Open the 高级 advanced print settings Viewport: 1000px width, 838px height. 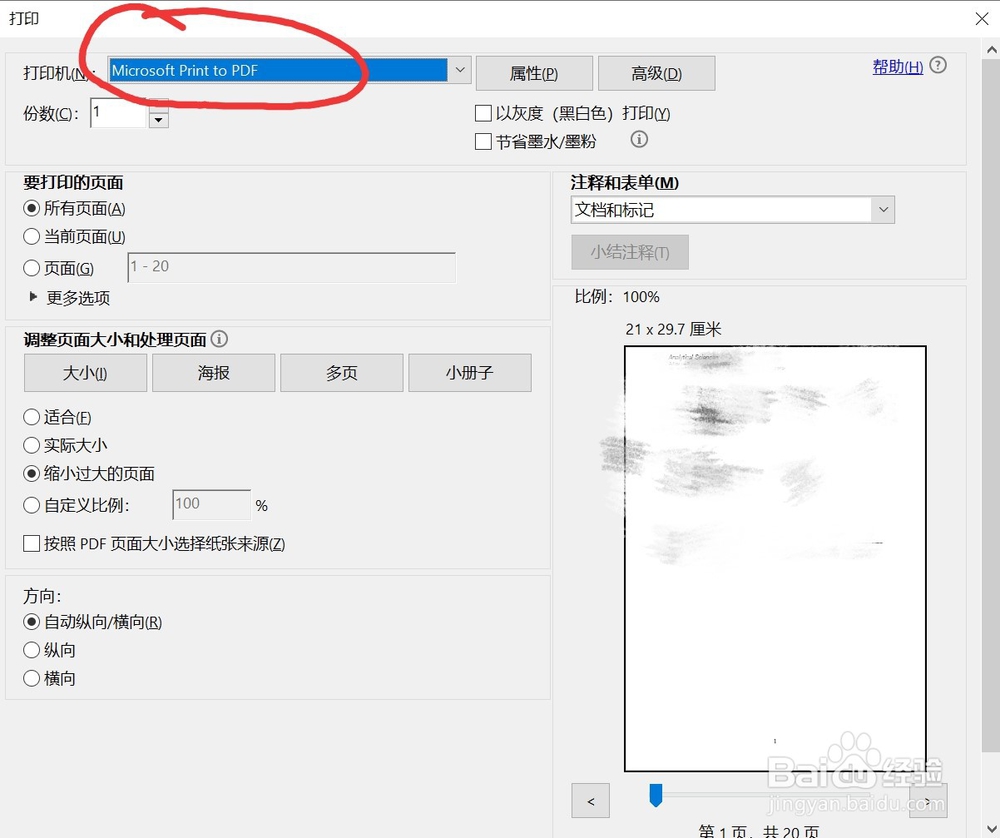(656, 72)
